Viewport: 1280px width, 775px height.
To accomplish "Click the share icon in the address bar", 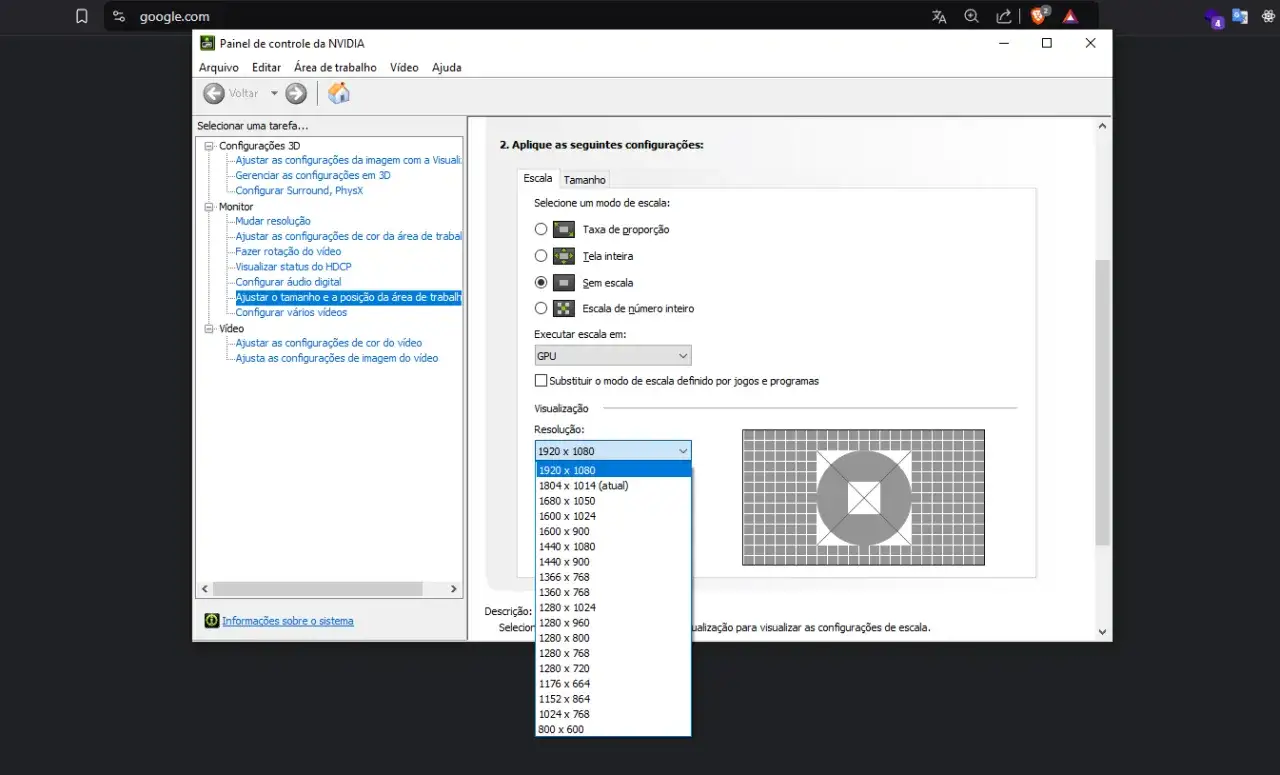I will 1003,16.
